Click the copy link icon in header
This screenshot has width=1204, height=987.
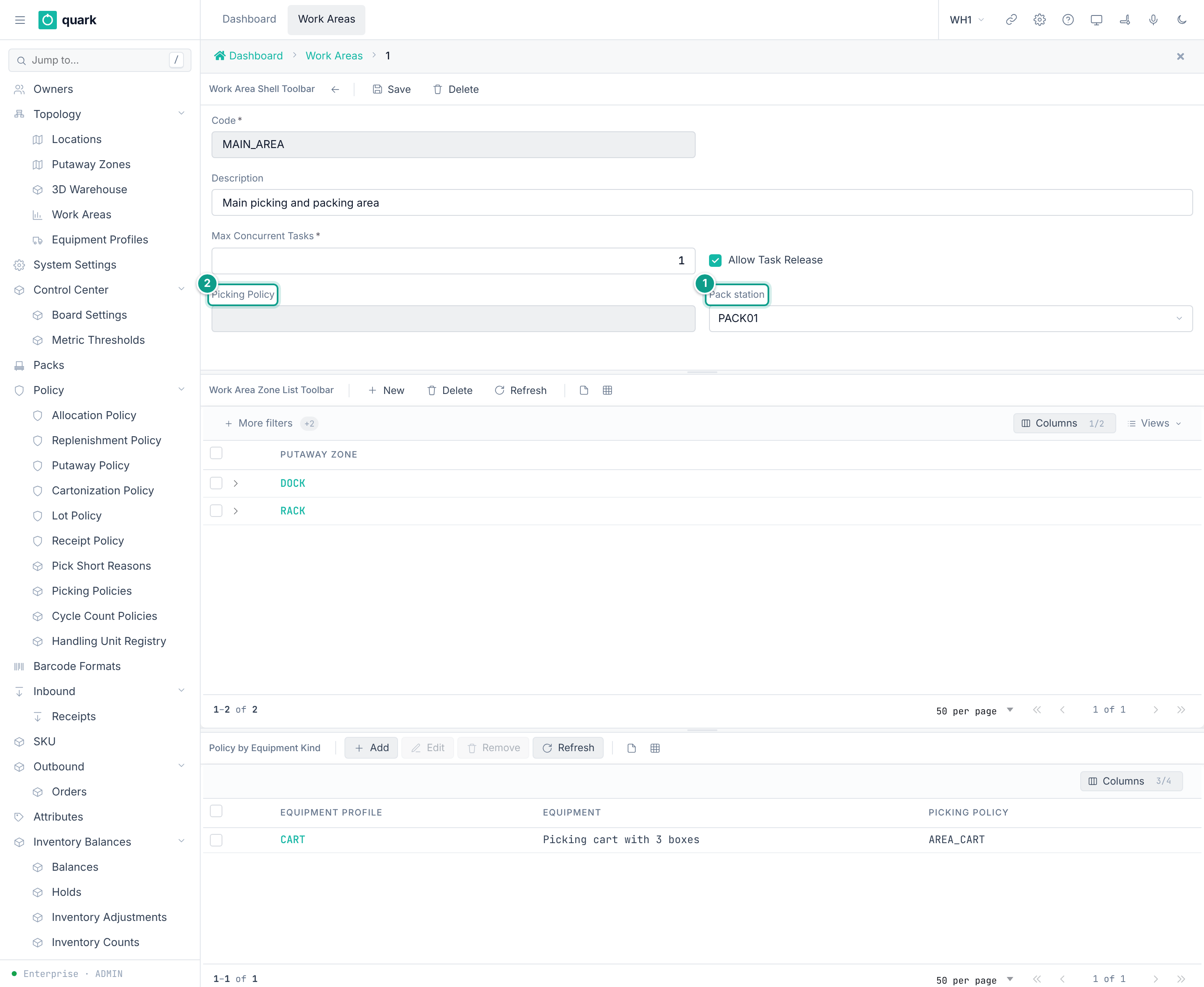click(x=1011, y=20)
